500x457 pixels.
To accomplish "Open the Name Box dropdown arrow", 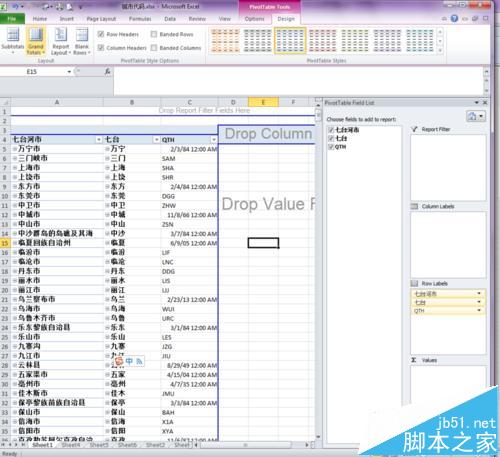I will [69, 72].
